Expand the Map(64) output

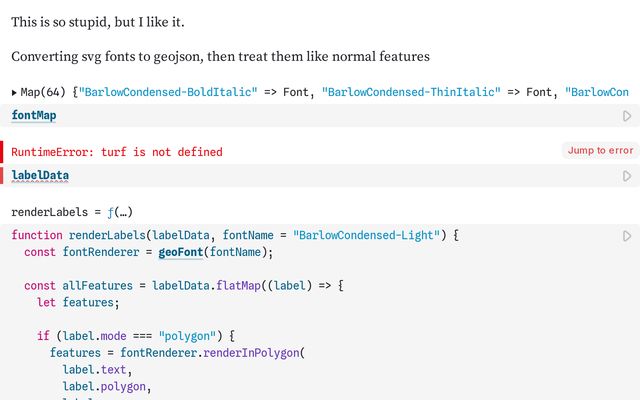(14, 92)
